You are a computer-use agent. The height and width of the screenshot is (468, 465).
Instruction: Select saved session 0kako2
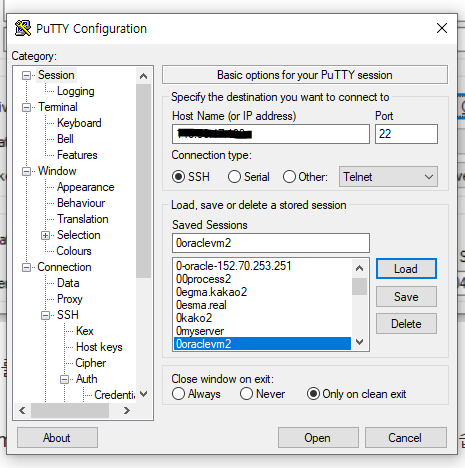point(262,318)
